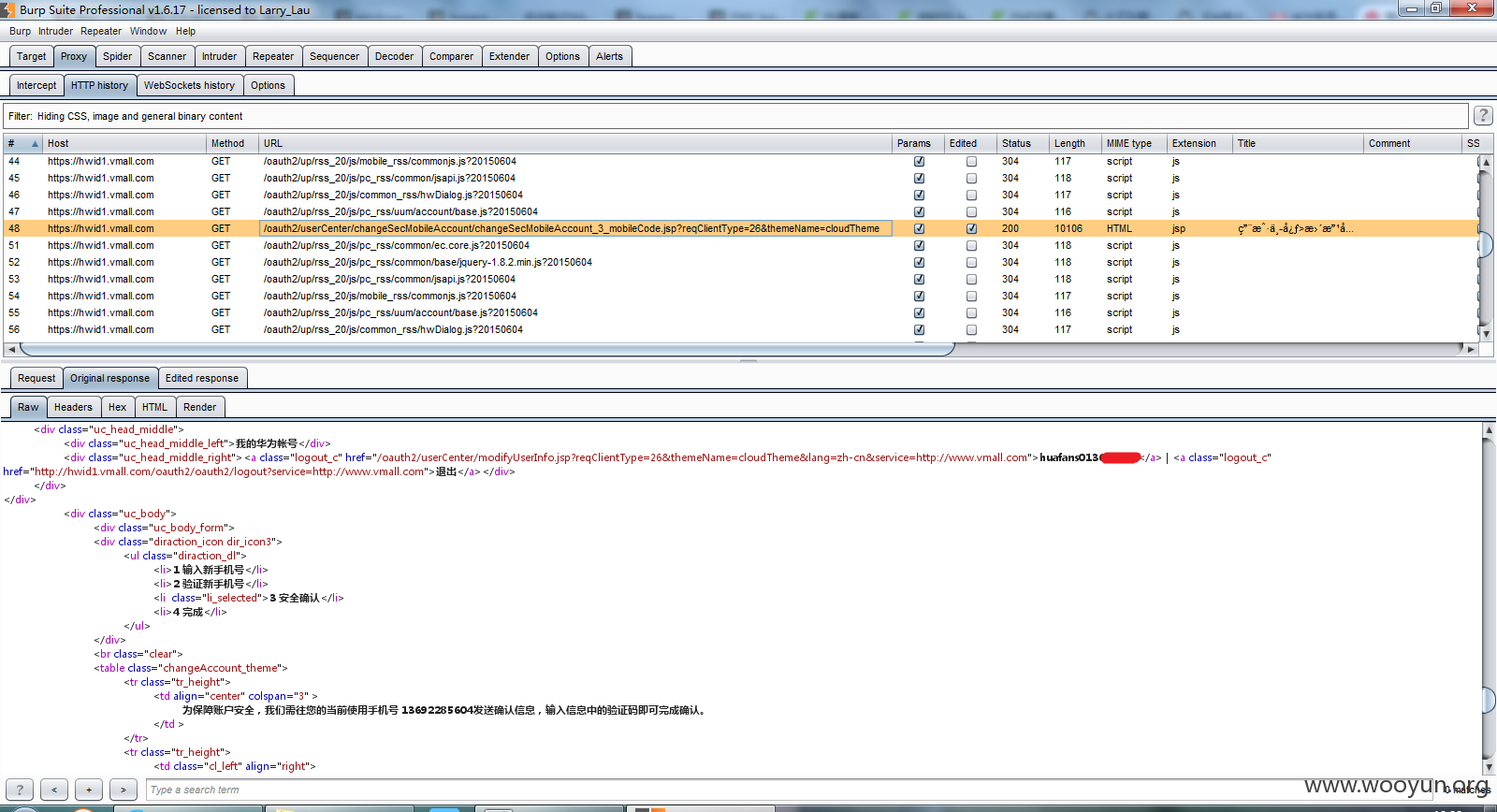This screenshot has width=1497, height=812.
Task: Switch response view to Headers
Action: tap(73, 407)
